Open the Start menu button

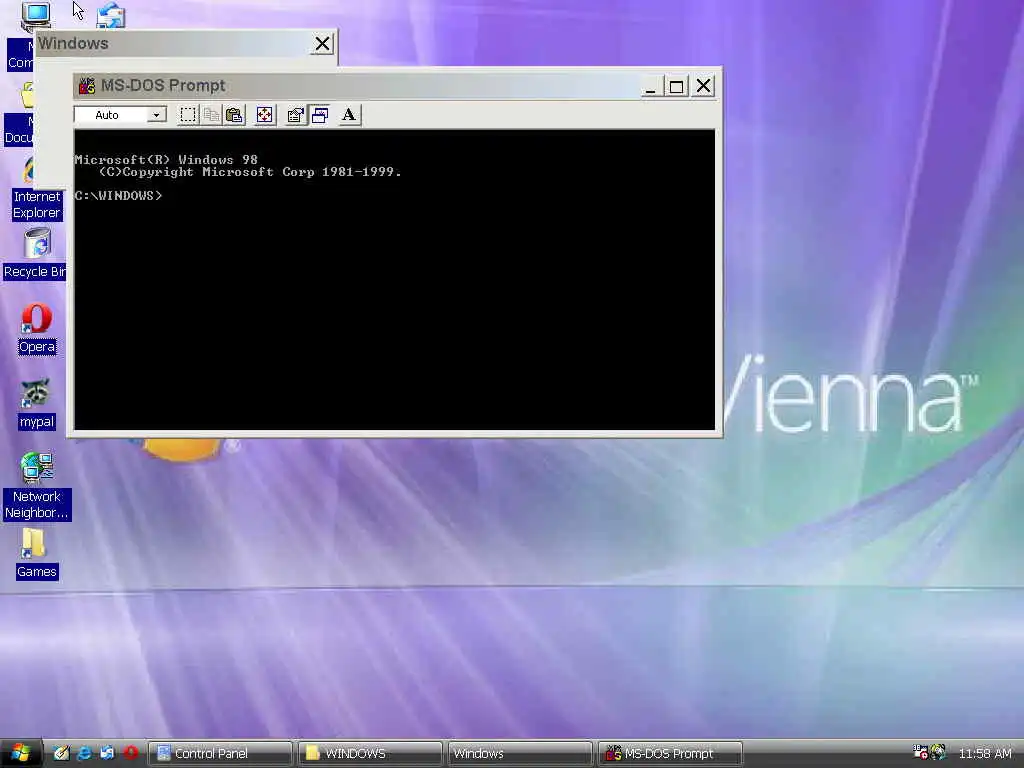[x=21, y=753]
